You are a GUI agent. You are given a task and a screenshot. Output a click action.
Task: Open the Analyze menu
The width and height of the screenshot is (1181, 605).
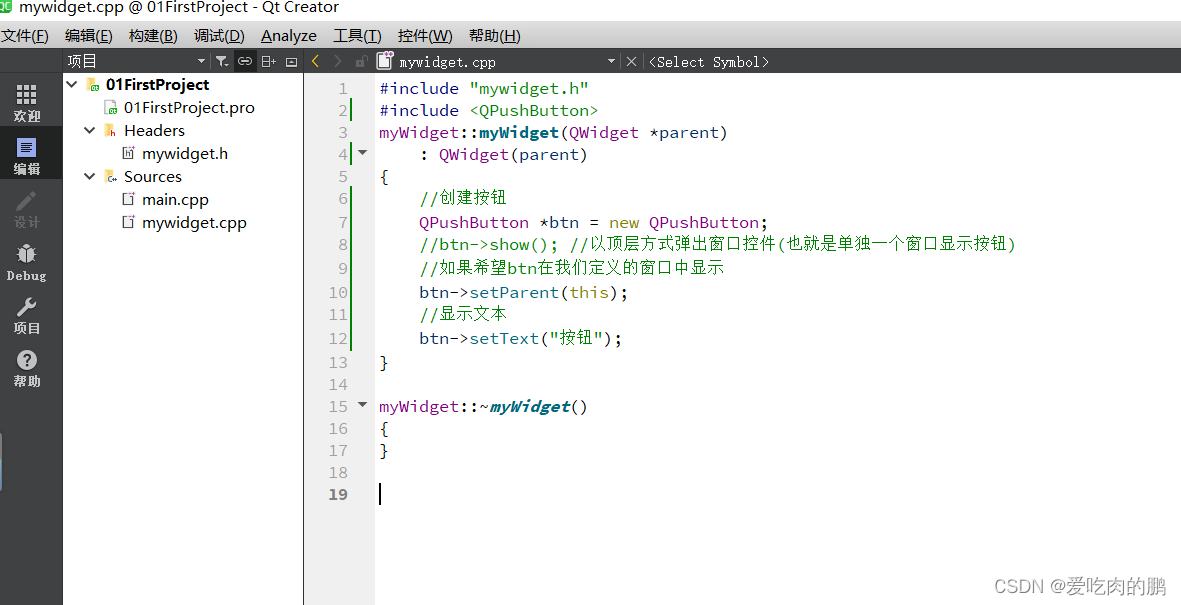click(x=288, y=35)
